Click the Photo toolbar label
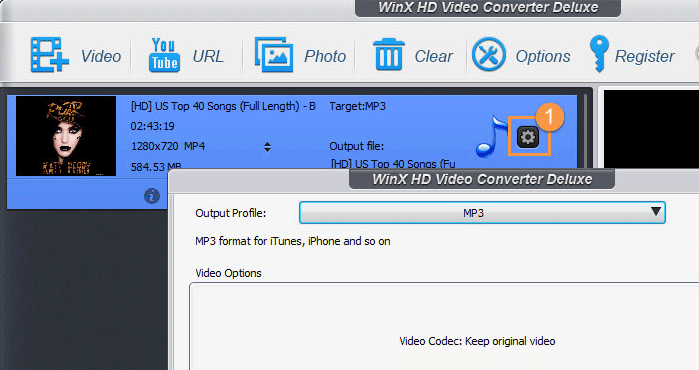The width and height of the screenshot is (699, 370). 325,57
